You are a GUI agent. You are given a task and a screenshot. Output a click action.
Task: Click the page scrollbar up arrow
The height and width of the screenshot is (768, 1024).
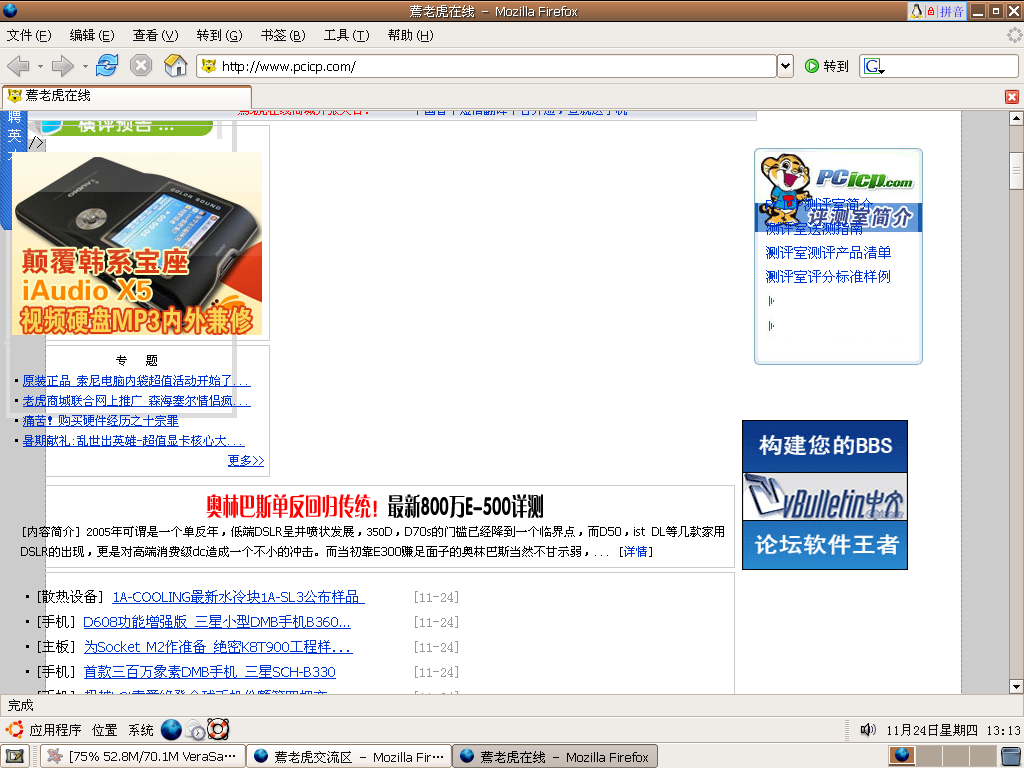(1016, 118)
